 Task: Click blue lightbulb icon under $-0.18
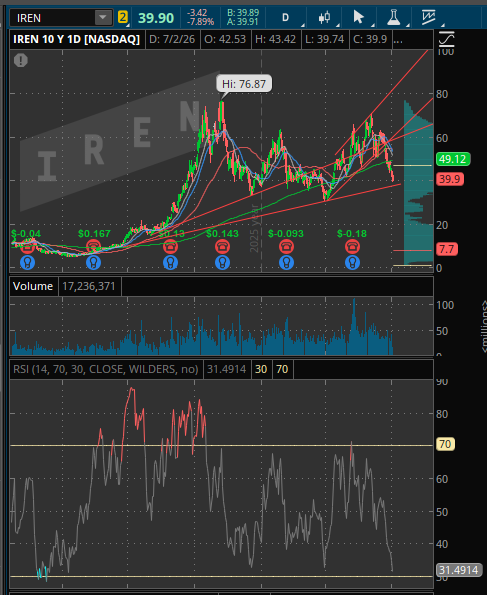click(x=352, y=262)
